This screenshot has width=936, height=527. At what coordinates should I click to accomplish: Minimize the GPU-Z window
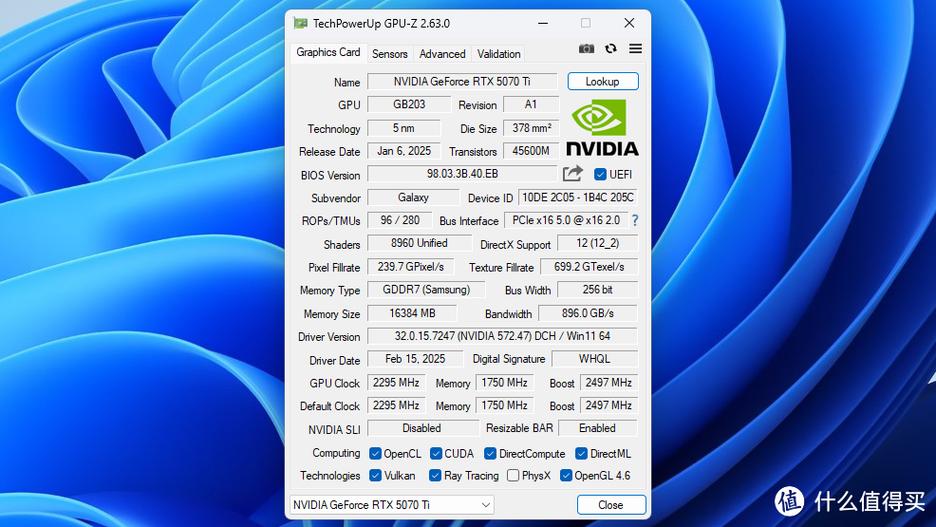coord(542,23)
